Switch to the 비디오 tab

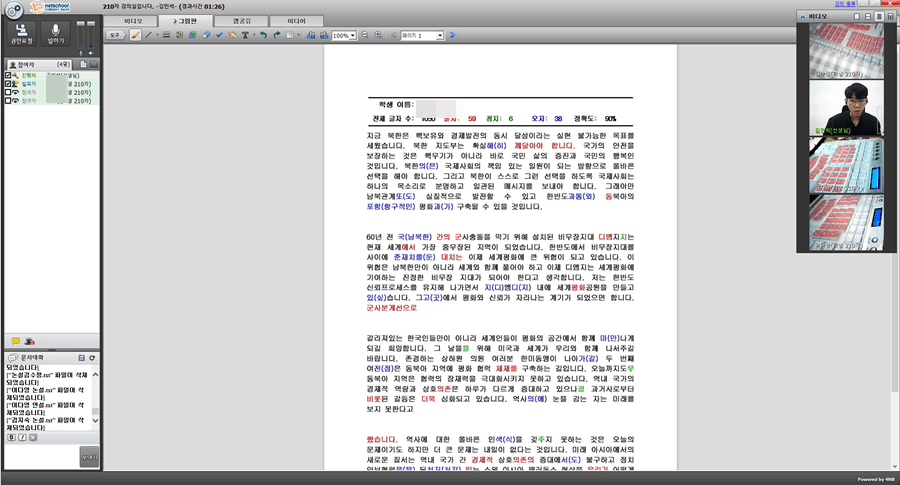coord(133,20)
